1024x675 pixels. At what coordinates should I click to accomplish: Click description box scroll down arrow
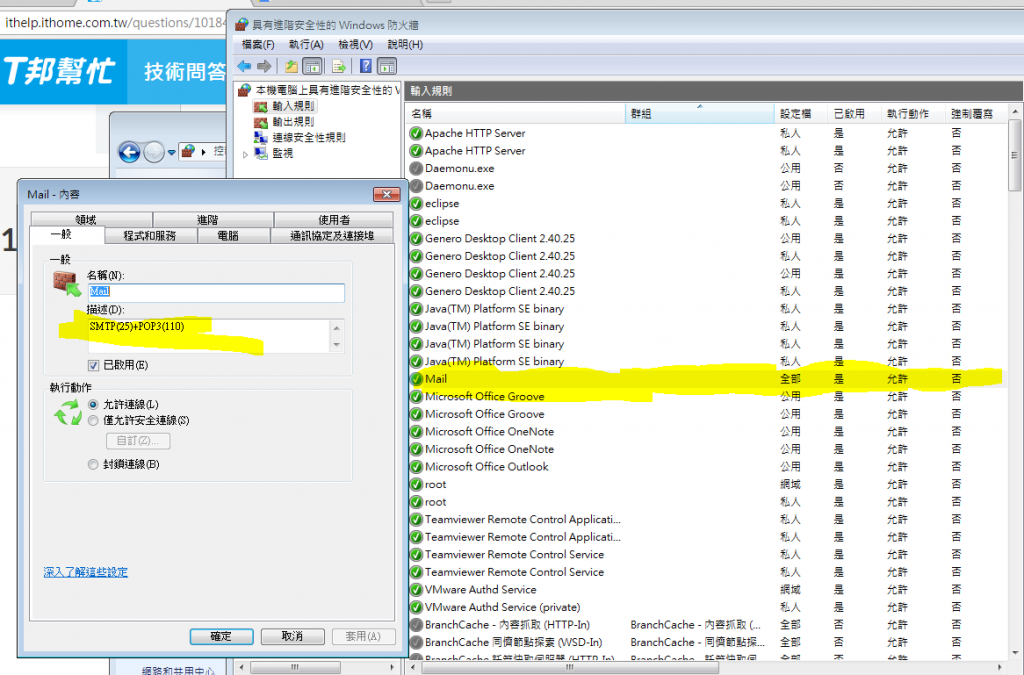[x=337, y=345]
